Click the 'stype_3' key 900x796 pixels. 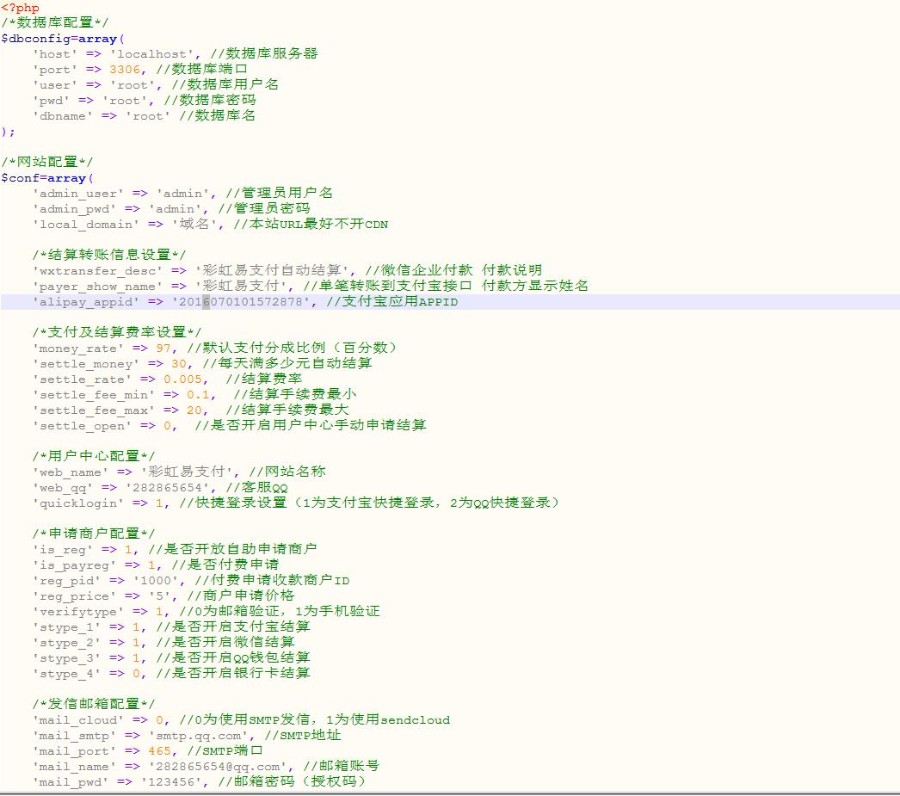tap(67, 658)
